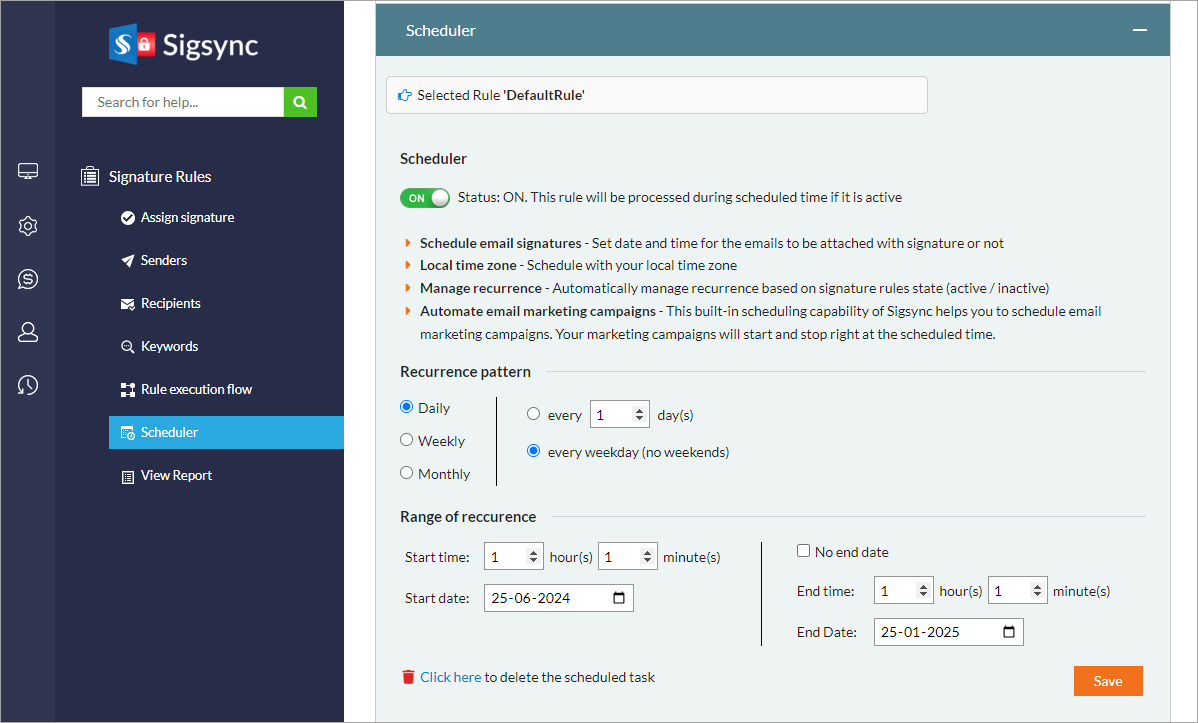Open the clock history icon in sidebar
The image size is (1198, 723).
pyautogui.click(x=28, y=385)
